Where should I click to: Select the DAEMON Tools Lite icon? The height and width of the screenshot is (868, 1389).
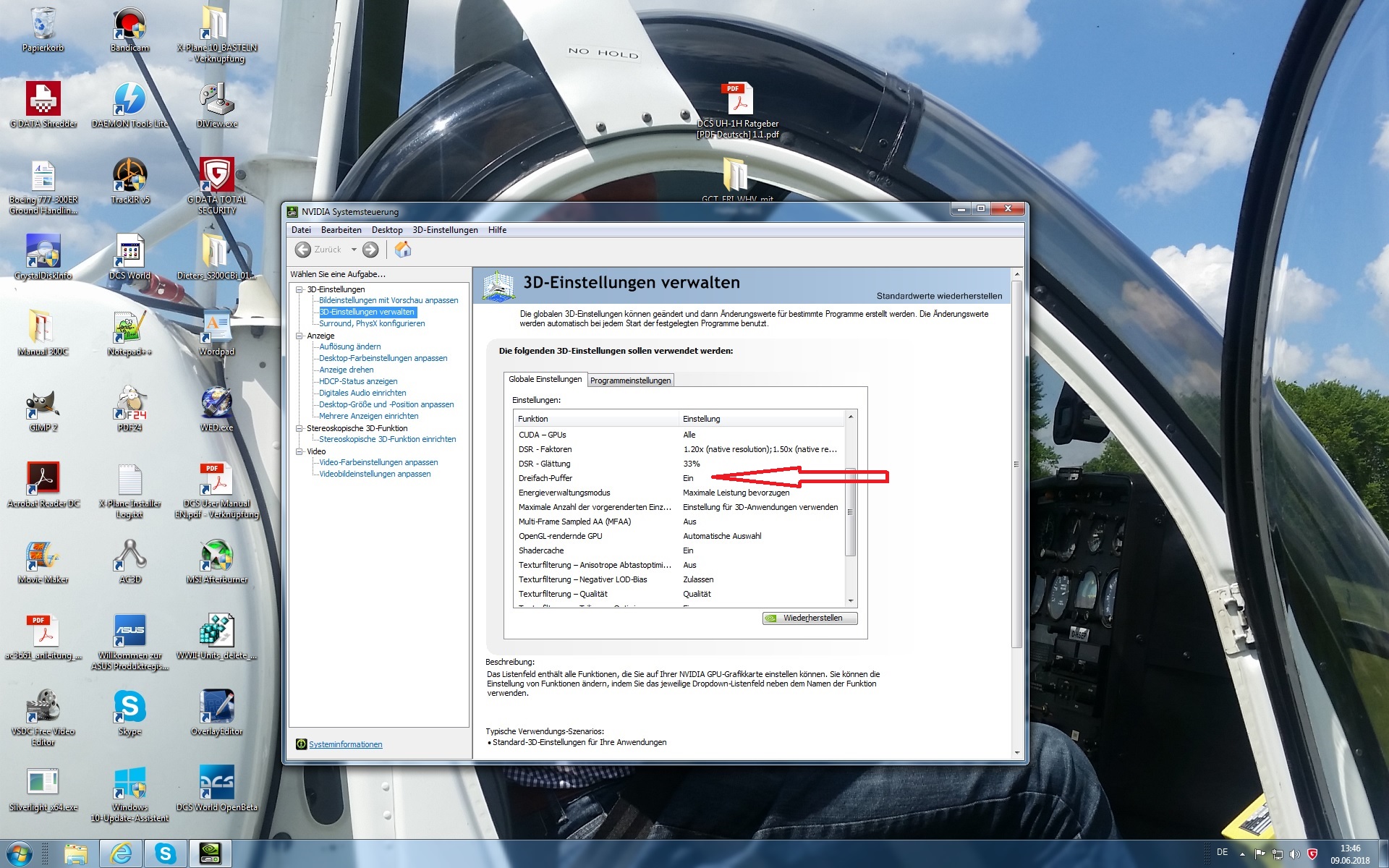(130, 105)
